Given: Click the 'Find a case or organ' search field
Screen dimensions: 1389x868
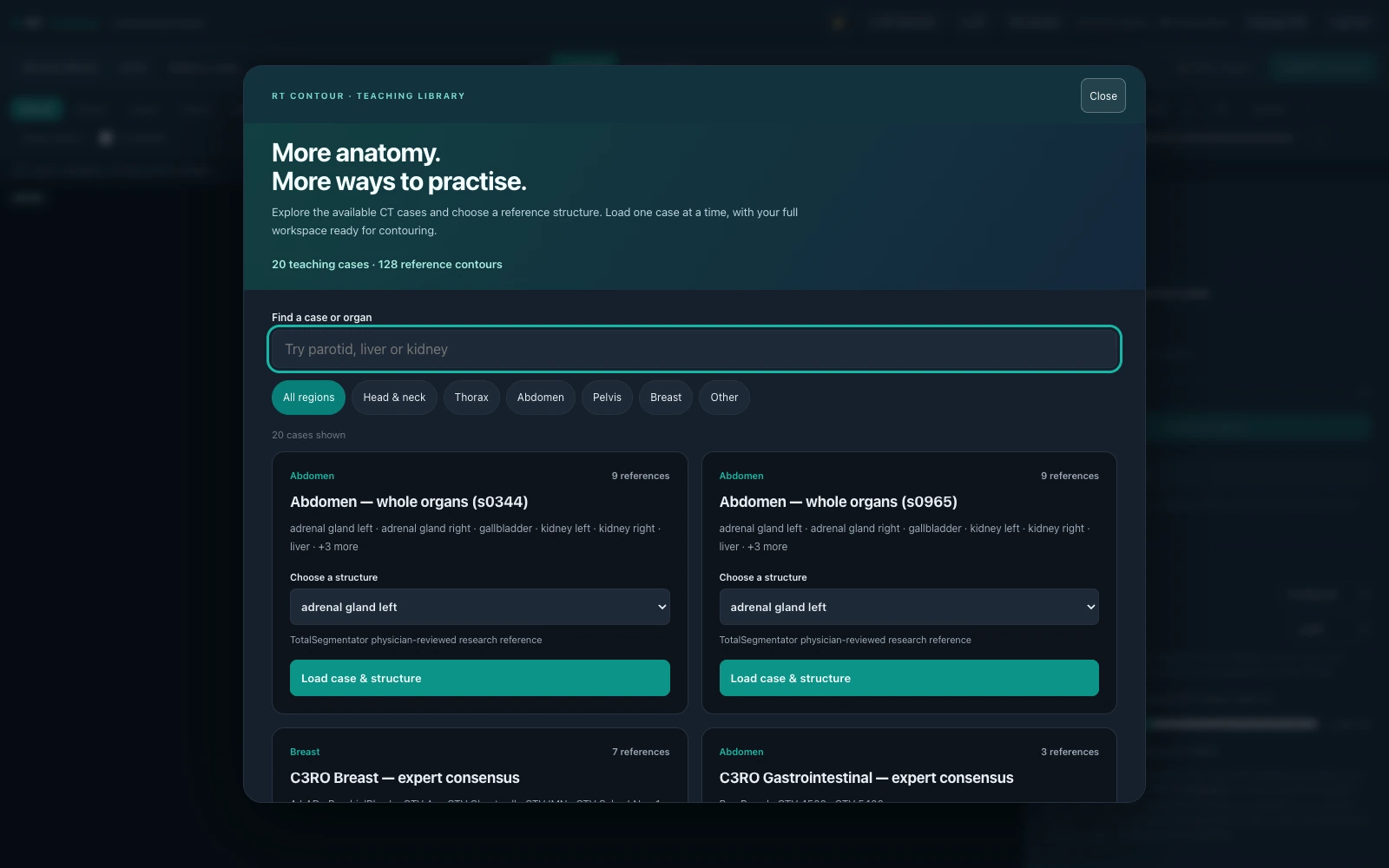Looking at the screenshot, I should tap(694, 349).
